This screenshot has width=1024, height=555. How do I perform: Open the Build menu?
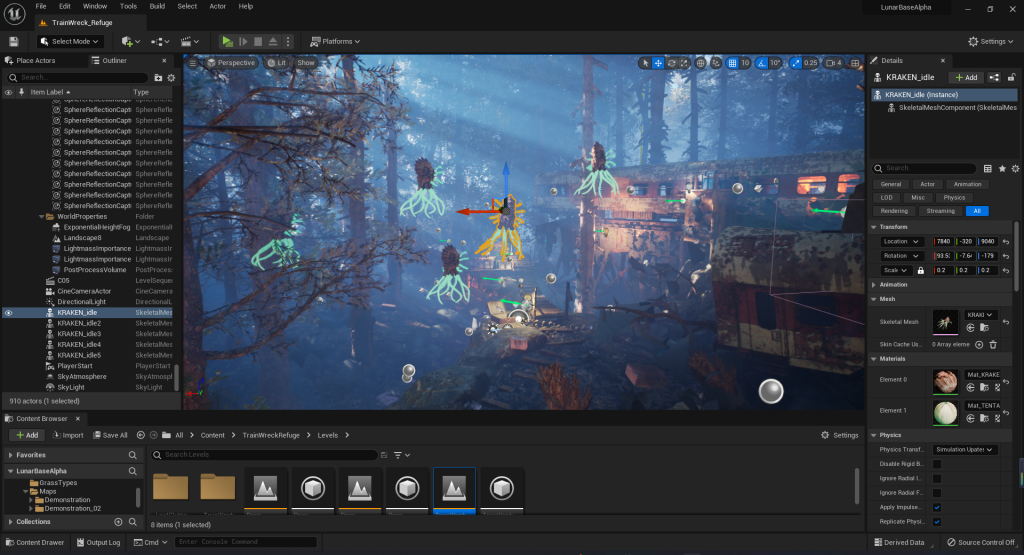click(x=157, y=6)
